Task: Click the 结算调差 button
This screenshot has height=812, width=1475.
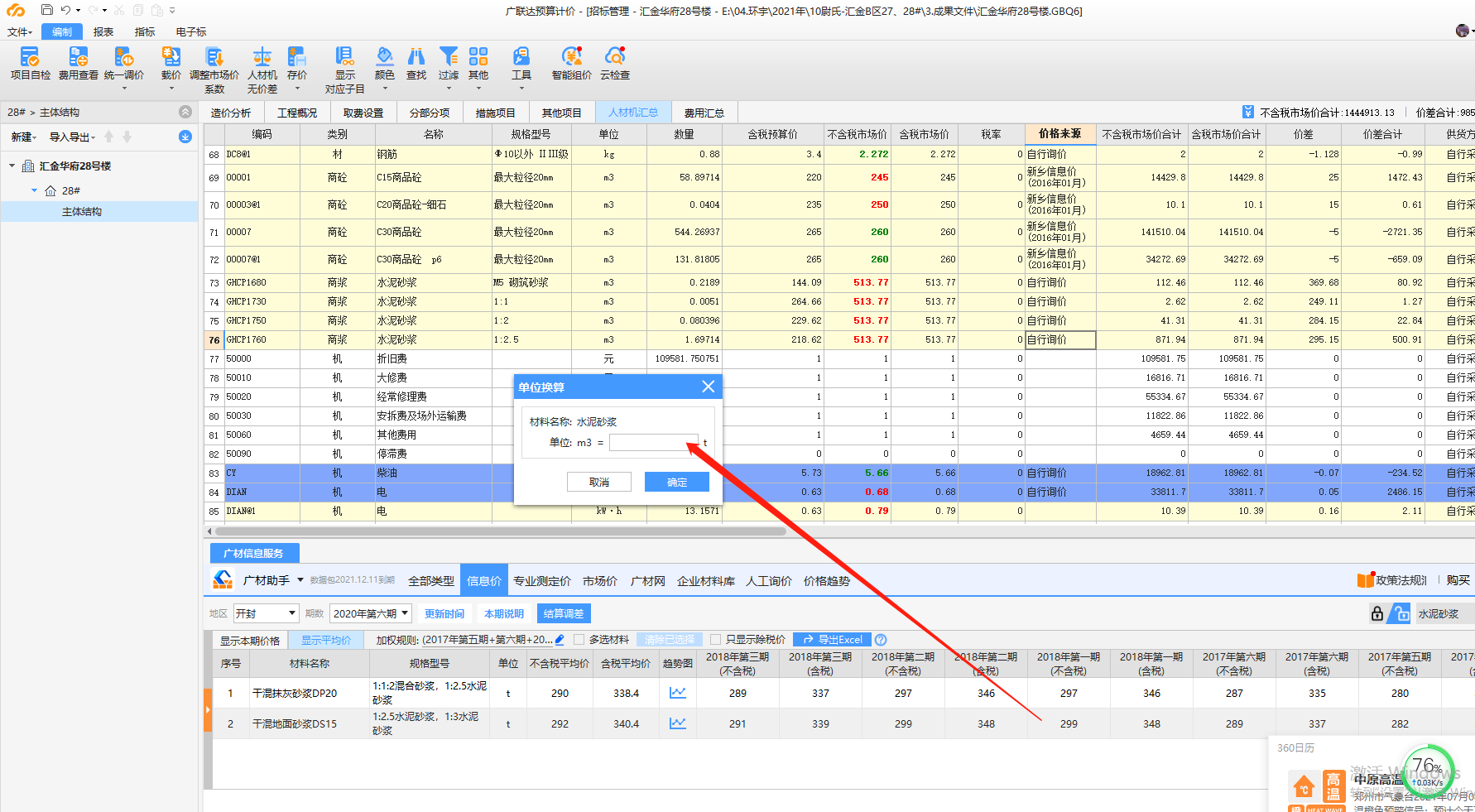Action: [x=564, y=613]
